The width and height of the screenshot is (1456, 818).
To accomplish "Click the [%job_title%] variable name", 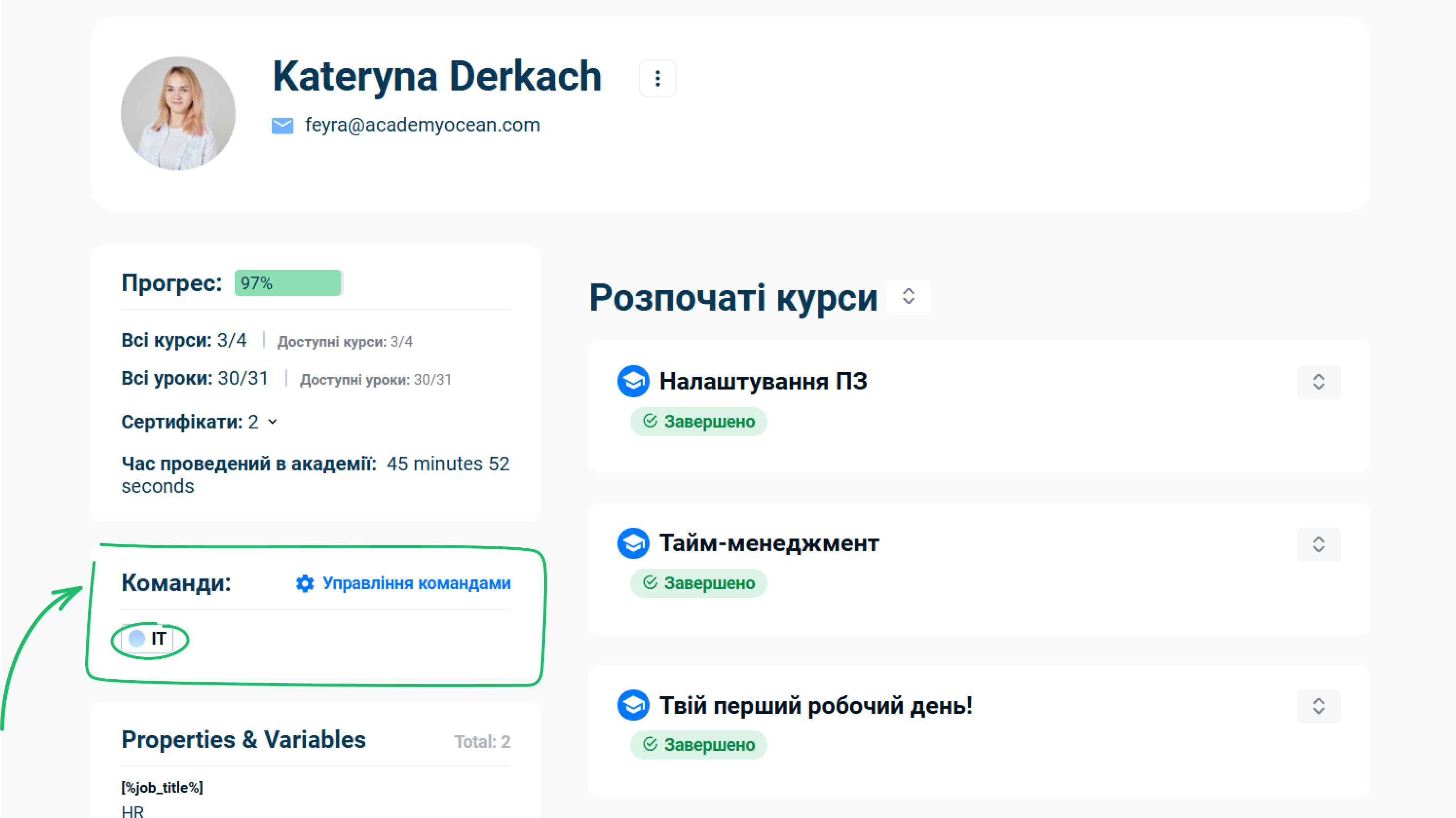I will [162, 787].
